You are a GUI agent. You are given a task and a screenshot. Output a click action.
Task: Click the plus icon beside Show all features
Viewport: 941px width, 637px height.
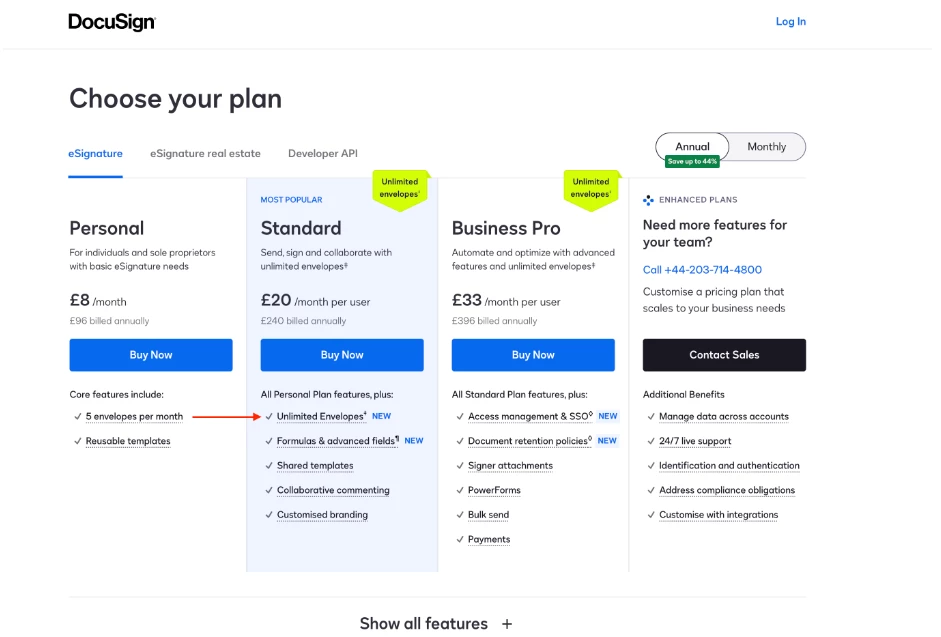[507, 624]
